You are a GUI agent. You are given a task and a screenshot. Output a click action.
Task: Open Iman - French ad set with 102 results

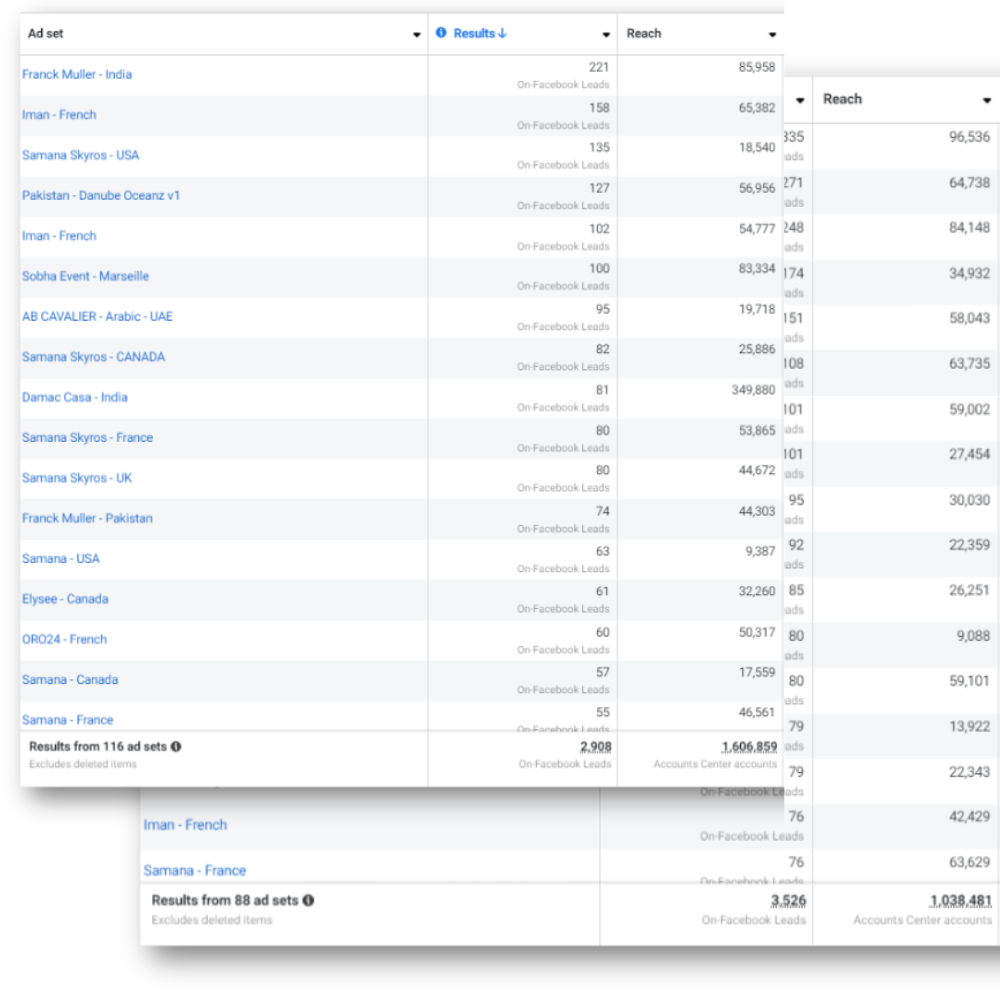59,236
